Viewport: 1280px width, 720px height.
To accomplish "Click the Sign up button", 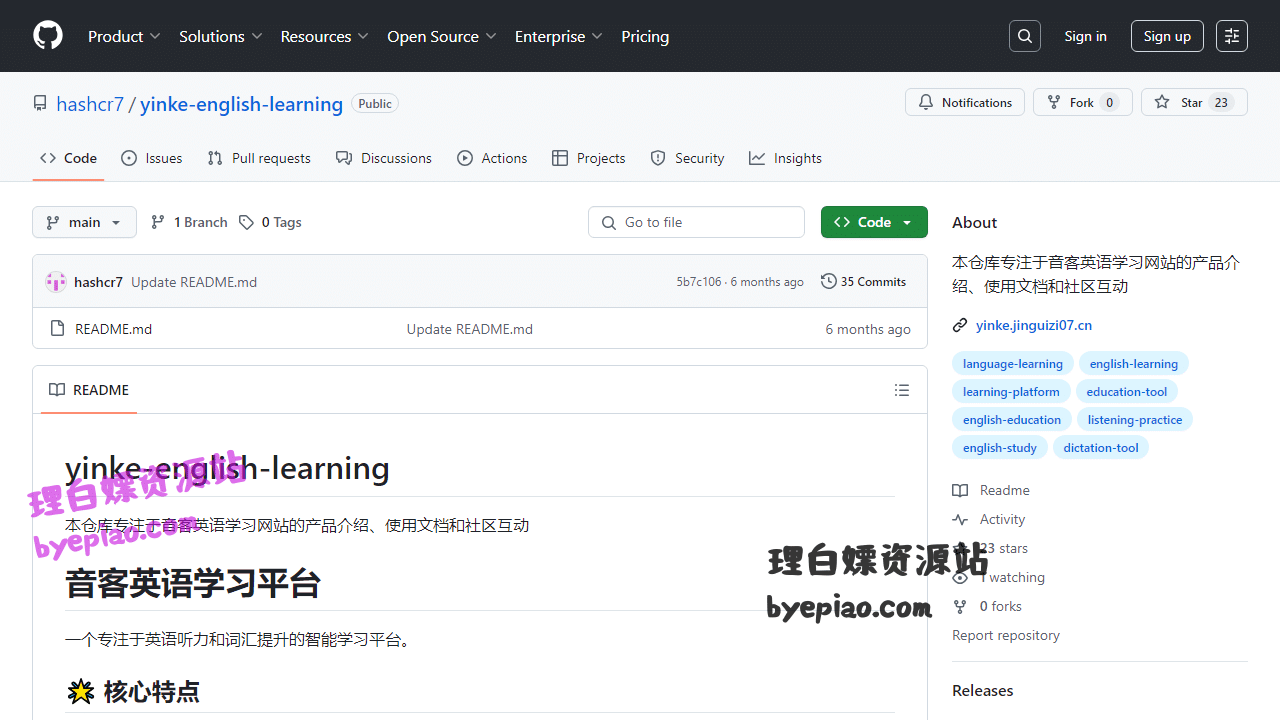I will pos(1167,36).
